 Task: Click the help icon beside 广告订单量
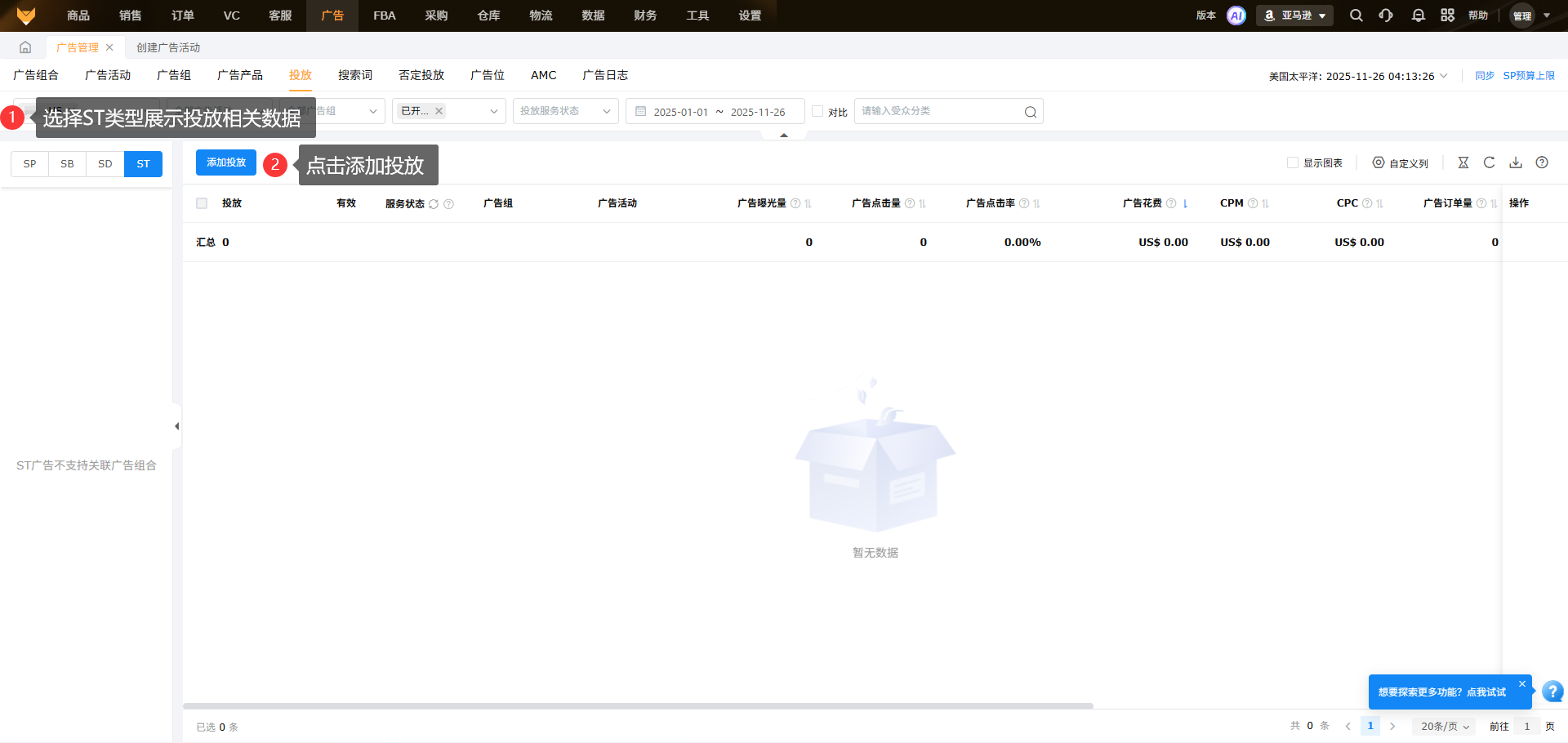pos(1481,203)
